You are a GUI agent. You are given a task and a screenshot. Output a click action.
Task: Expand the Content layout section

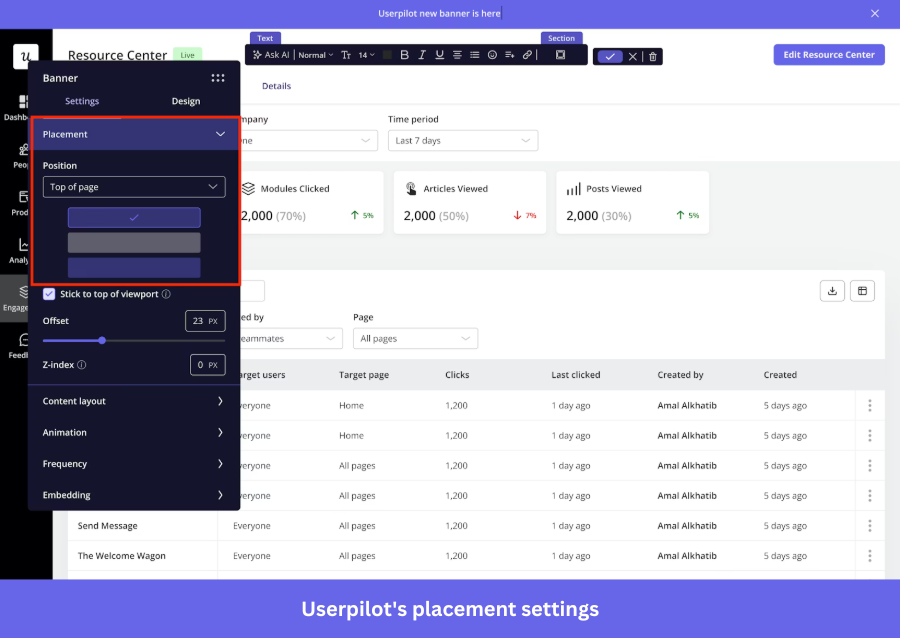(x=134, y=401)
